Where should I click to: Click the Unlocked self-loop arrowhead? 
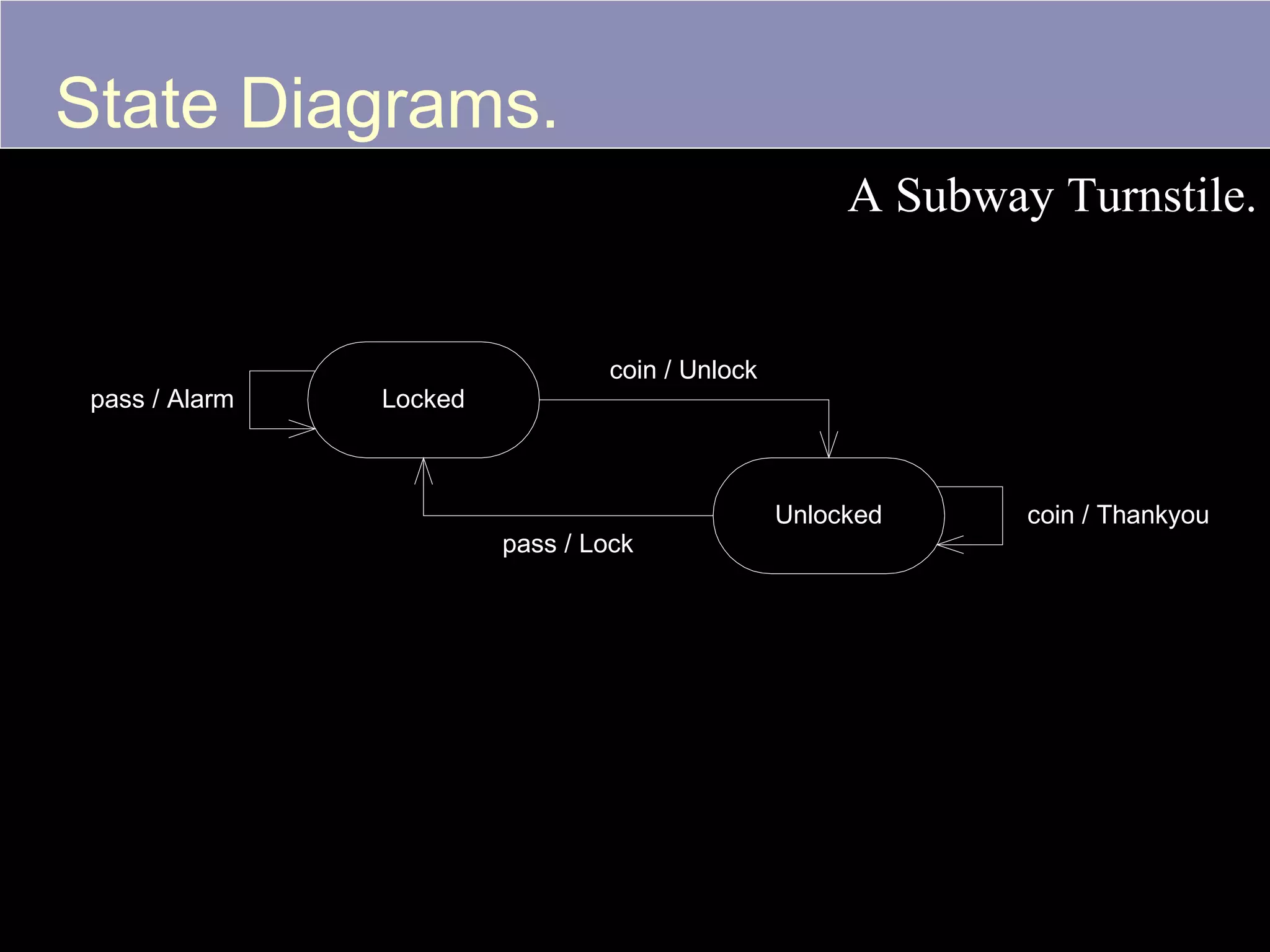click(x=949, y=545)
